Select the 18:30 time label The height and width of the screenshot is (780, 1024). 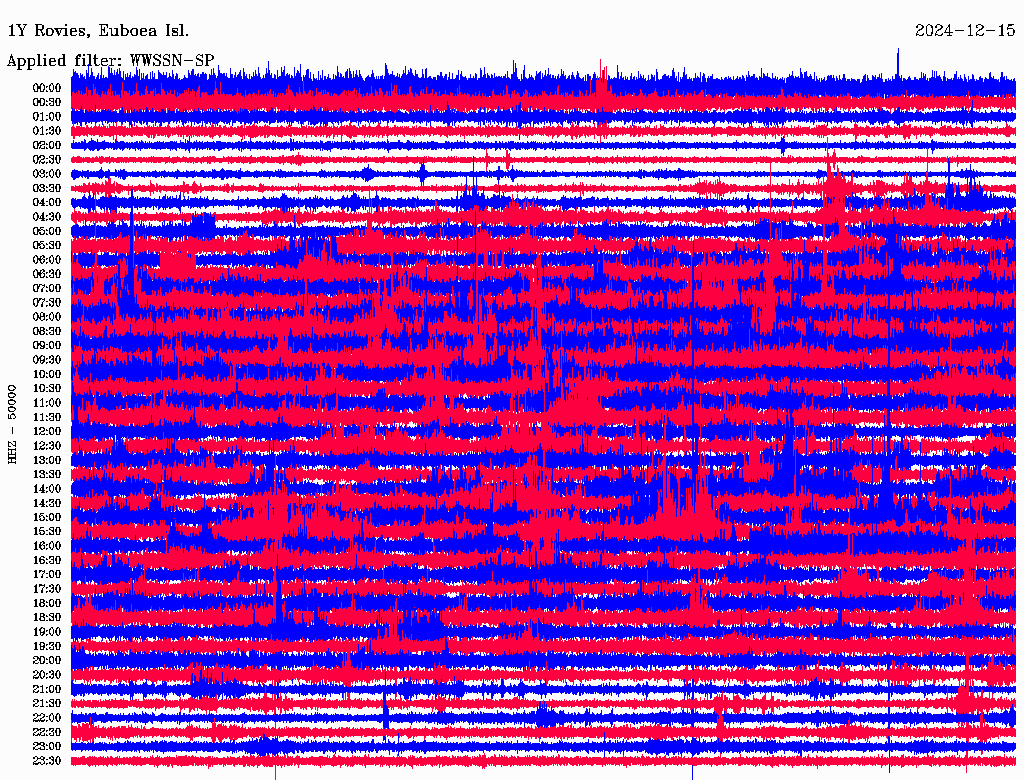(x=47, y=617)
